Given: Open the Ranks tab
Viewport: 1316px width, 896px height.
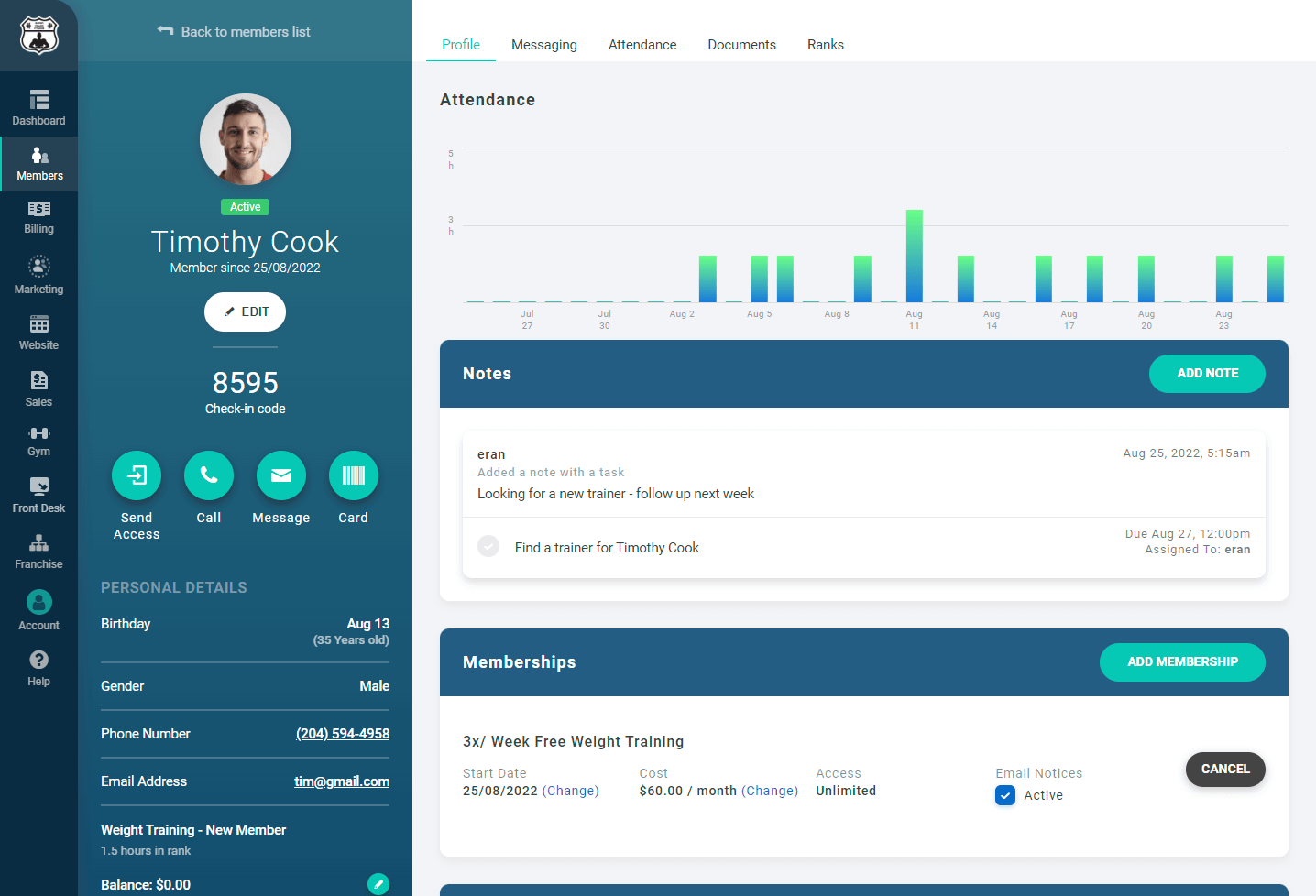Looking at the screenshot, I should (x=825, y=45).
